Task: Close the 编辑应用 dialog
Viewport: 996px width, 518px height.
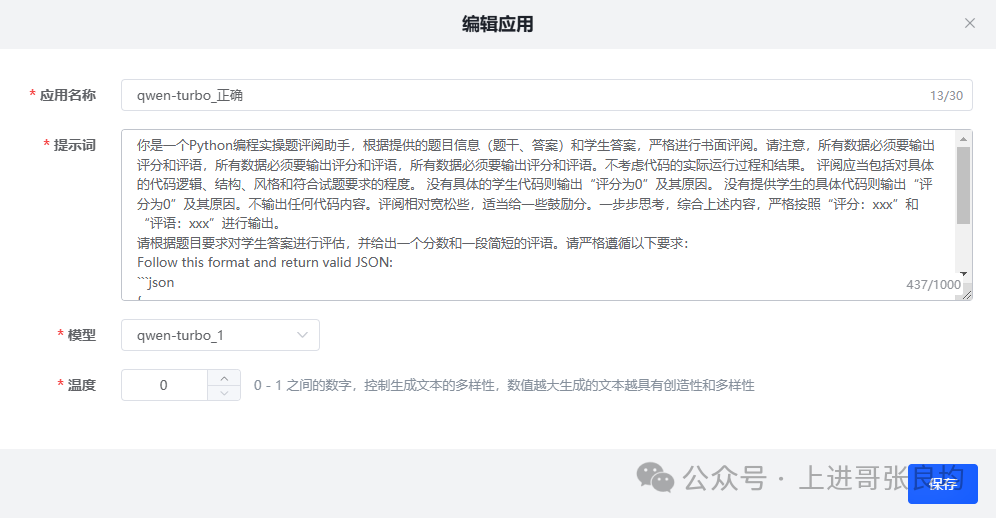Action: coord(969,24)
